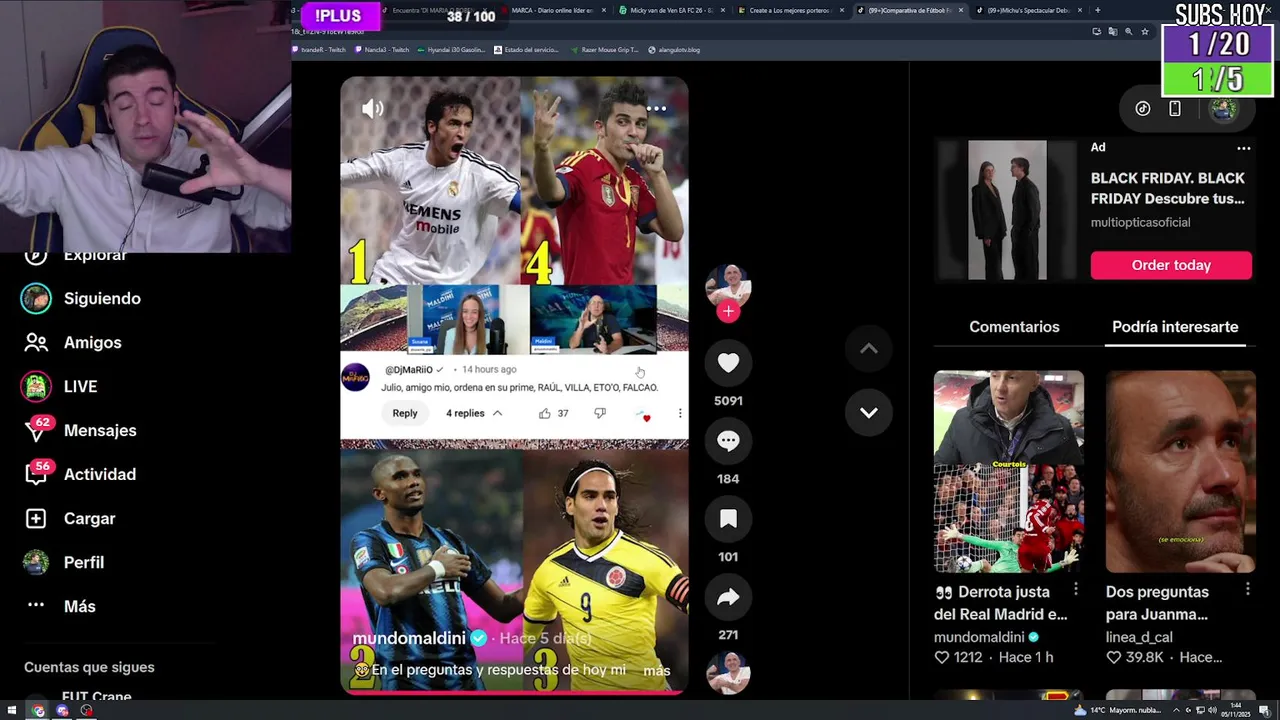Screen dimensions: 1280x720
Task: Click the Cargar plus-square icon
Action: pos(36,518)
